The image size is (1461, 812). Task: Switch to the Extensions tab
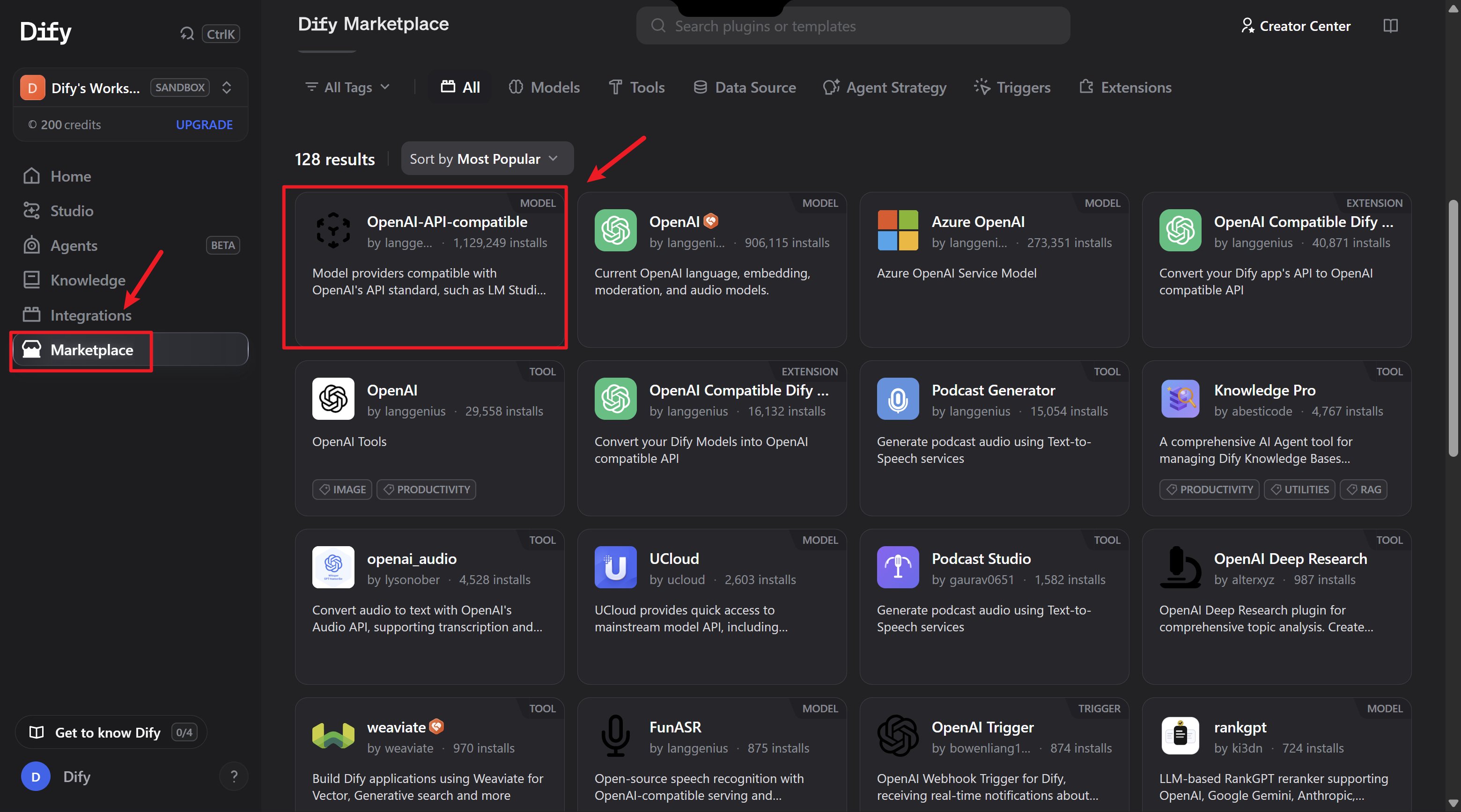click(1125, 88)
